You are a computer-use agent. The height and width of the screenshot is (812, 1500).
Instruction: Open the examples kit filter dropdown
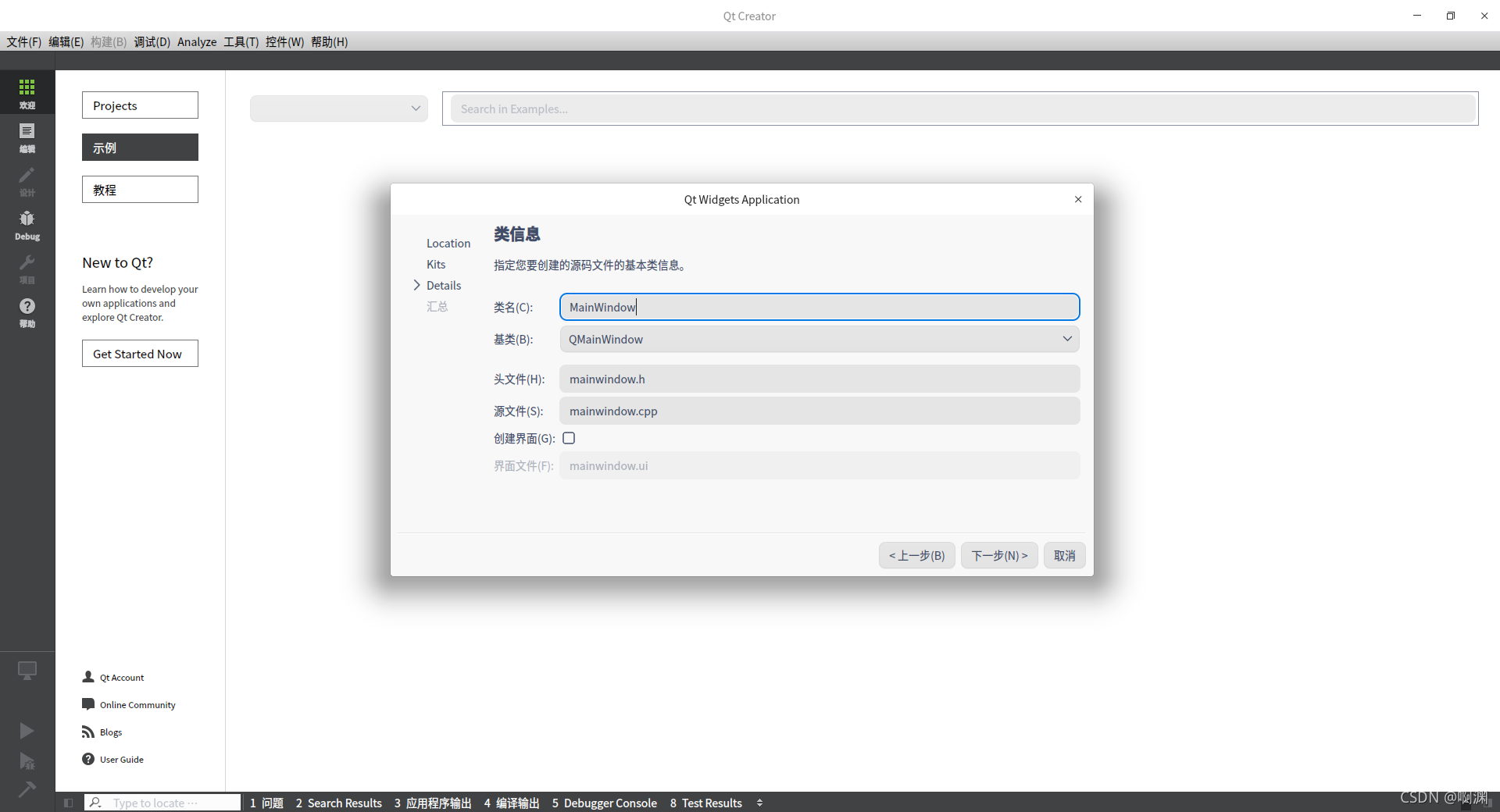pyautogui.click(x=339, y=109)
